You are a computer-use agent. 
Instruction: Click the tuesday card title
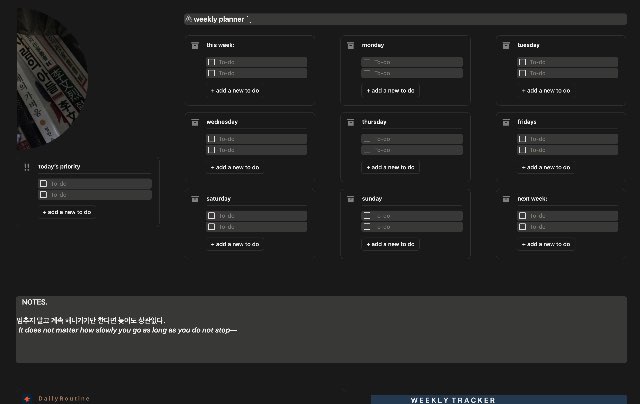click(x=528, y=45)
